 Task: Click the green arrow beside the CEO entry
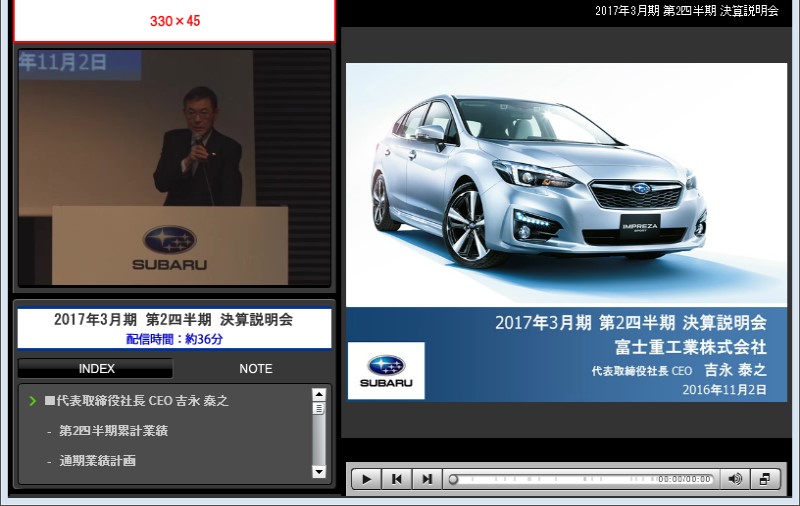33,401
